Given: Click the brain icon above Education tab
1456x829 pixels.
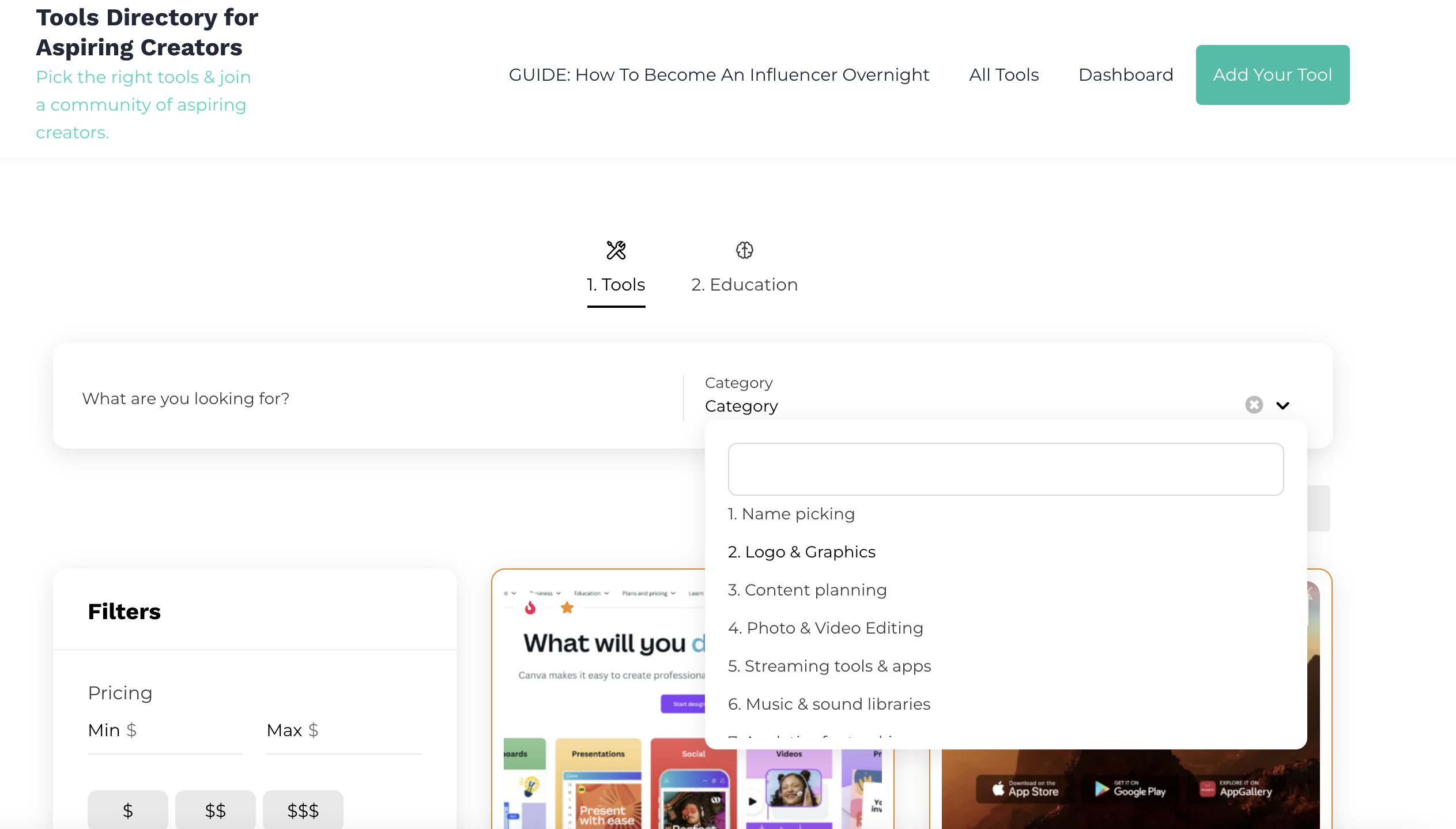Looking at the screenshot, I should [744, 250].
